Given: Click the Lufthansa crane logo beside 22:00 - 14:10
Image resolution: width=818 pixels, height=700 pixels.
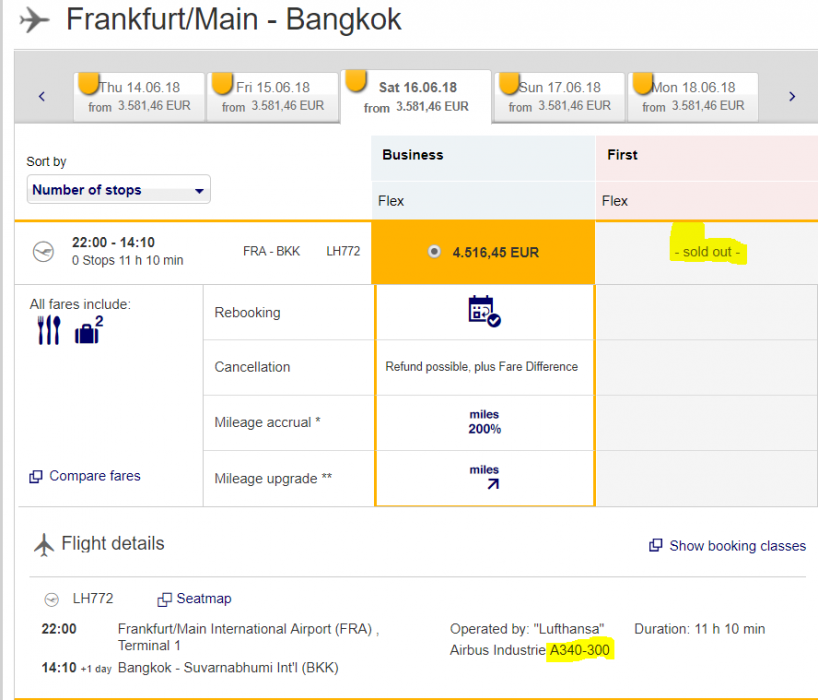Looking at the screenshot, I should click(43, 251).
